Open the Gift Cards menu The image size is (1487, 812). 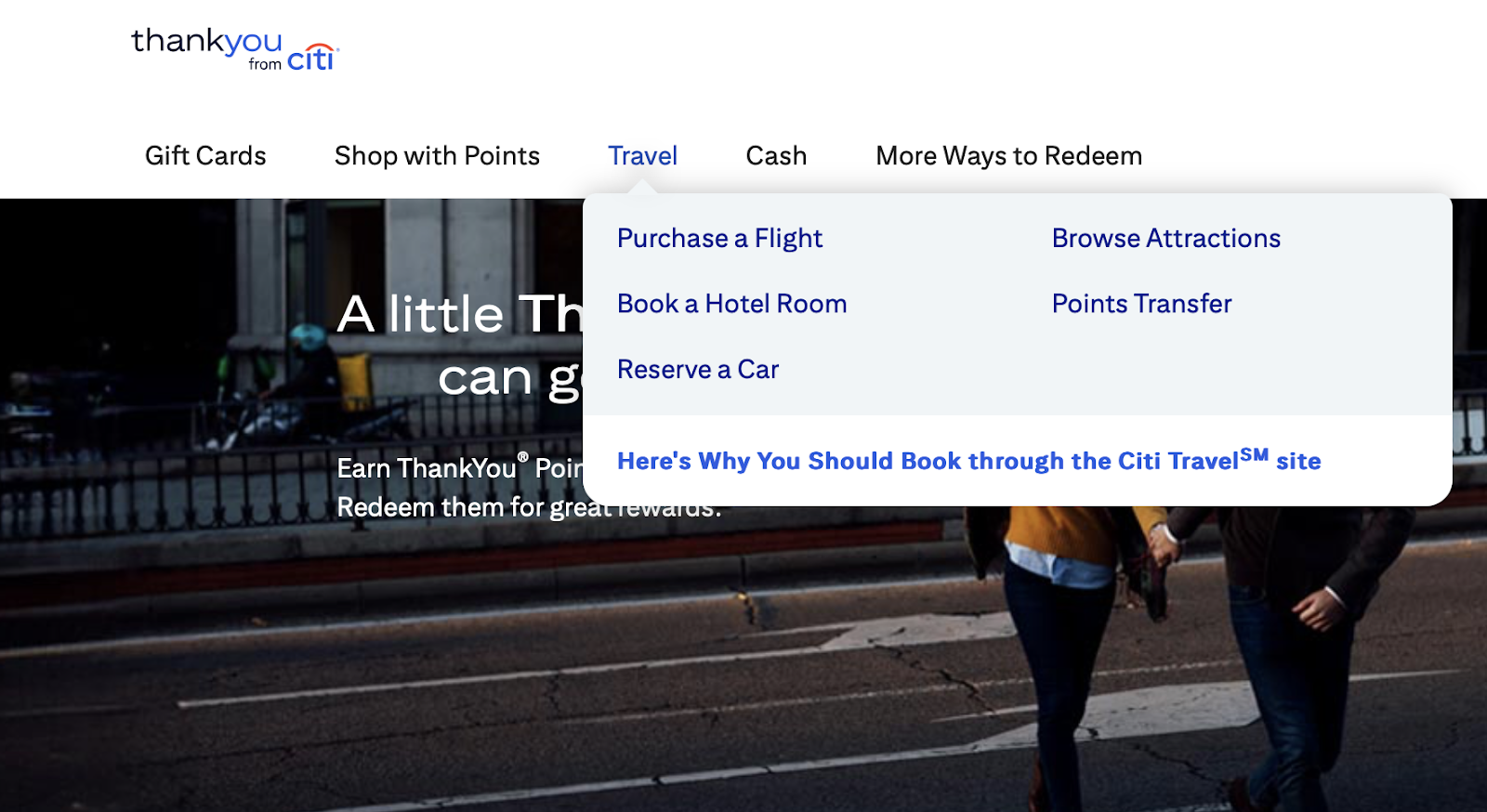click(205, 156)
